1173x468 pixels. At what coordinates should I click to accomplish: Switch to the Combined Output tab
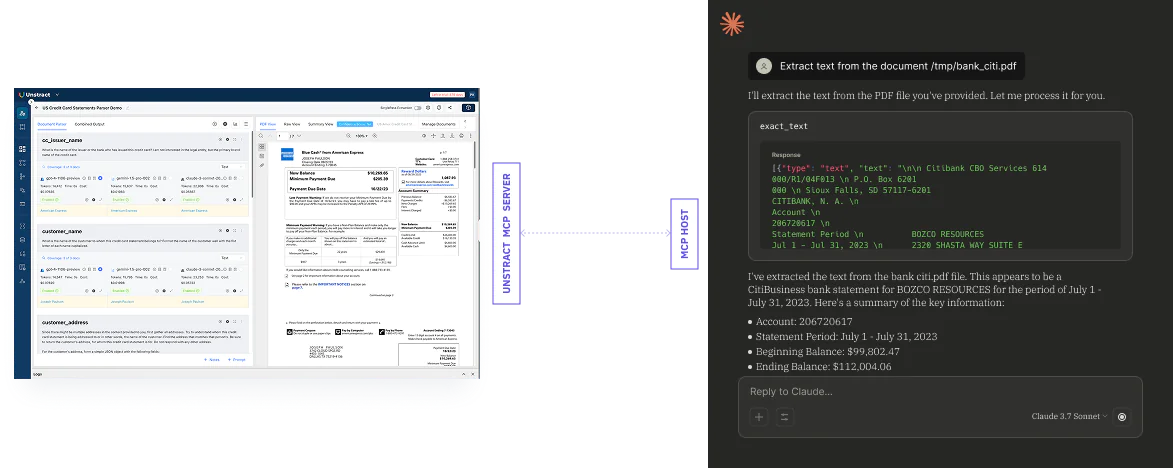[90, 124]
